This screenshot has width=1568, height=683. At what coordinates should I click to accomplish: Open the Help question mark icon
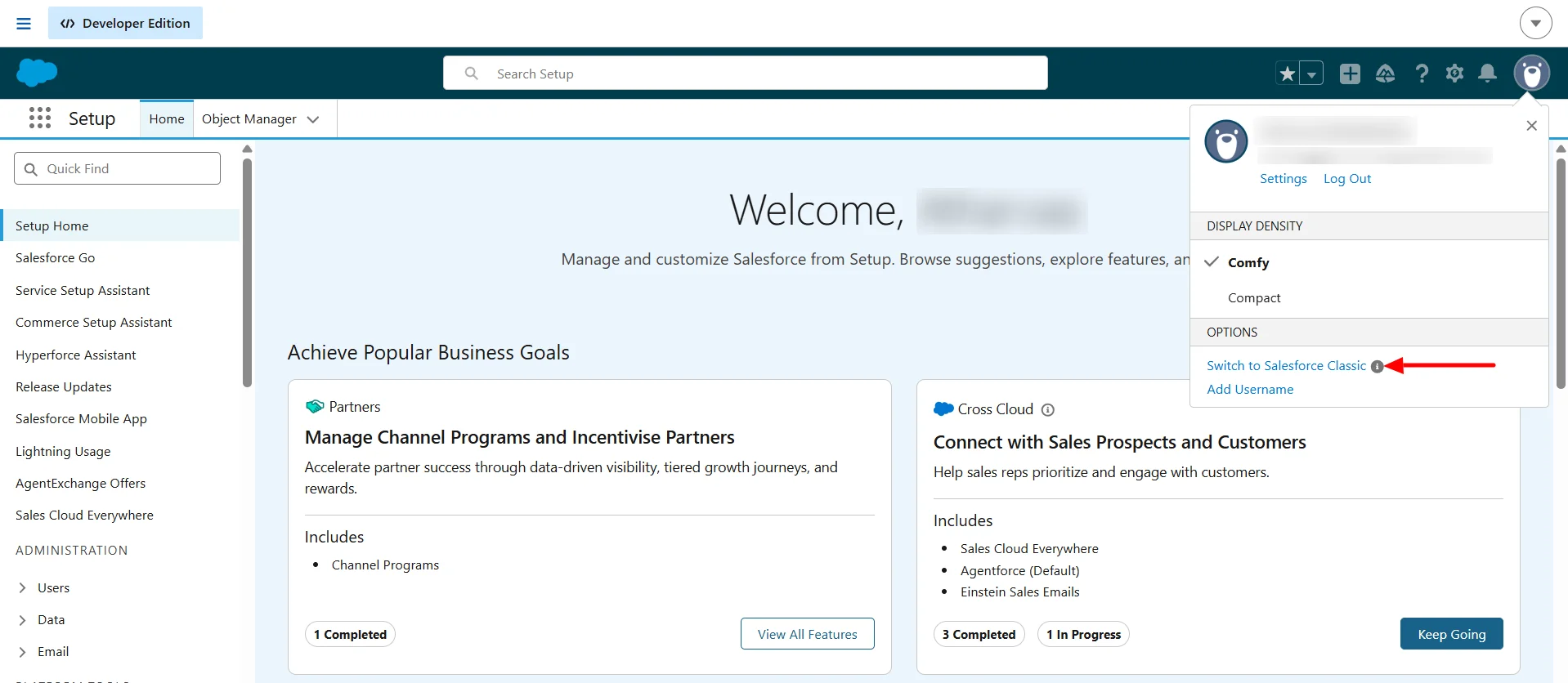point(1422,74)
